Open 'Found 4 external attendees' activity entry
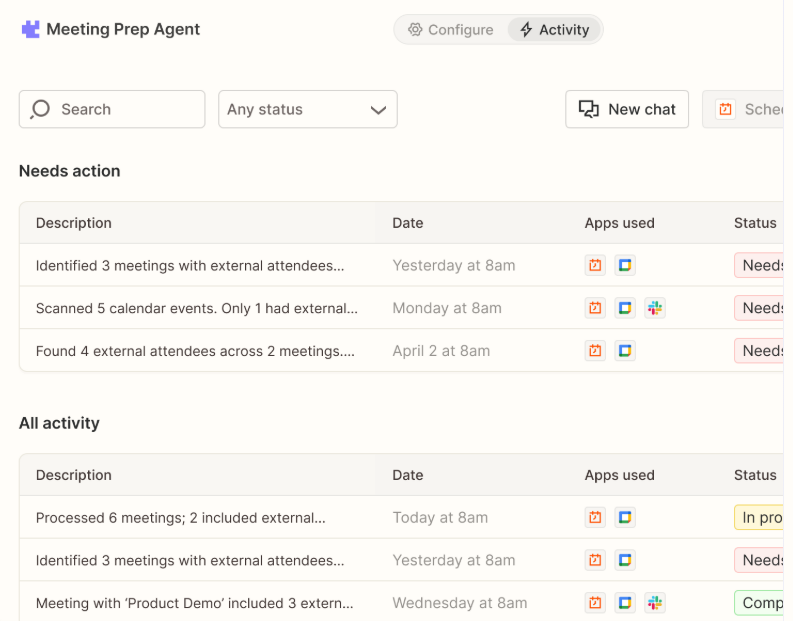This screenshot has width=793, height=621. click(195, 351)
